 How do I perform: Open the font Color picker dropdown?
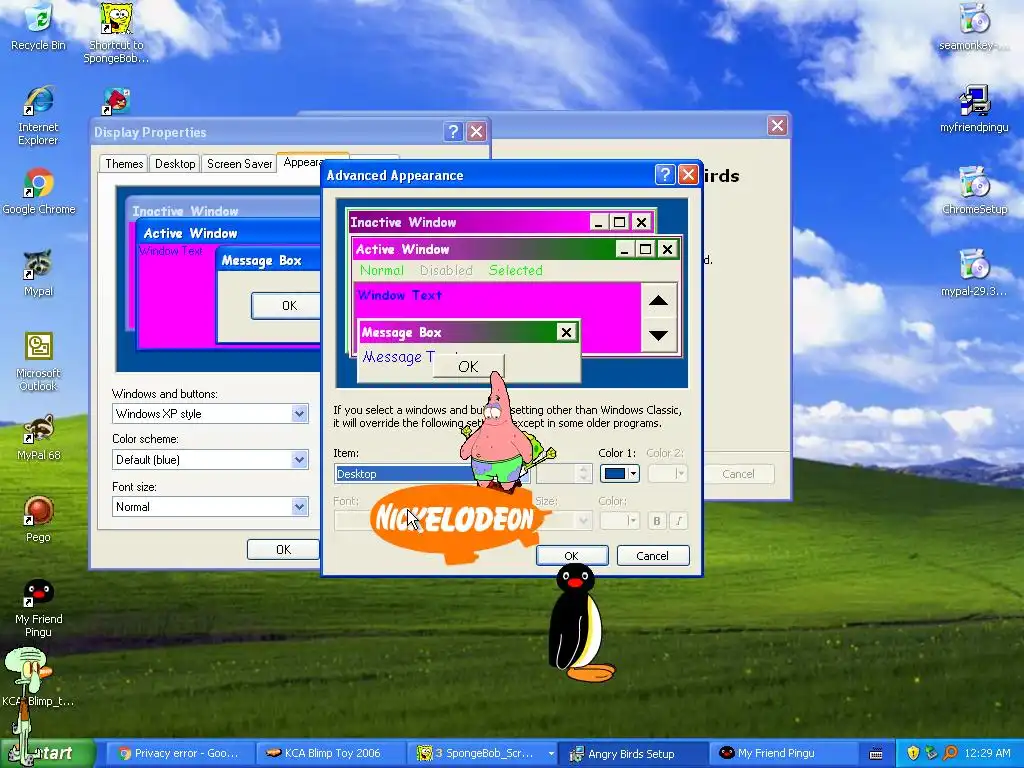(x=619, y=520)
